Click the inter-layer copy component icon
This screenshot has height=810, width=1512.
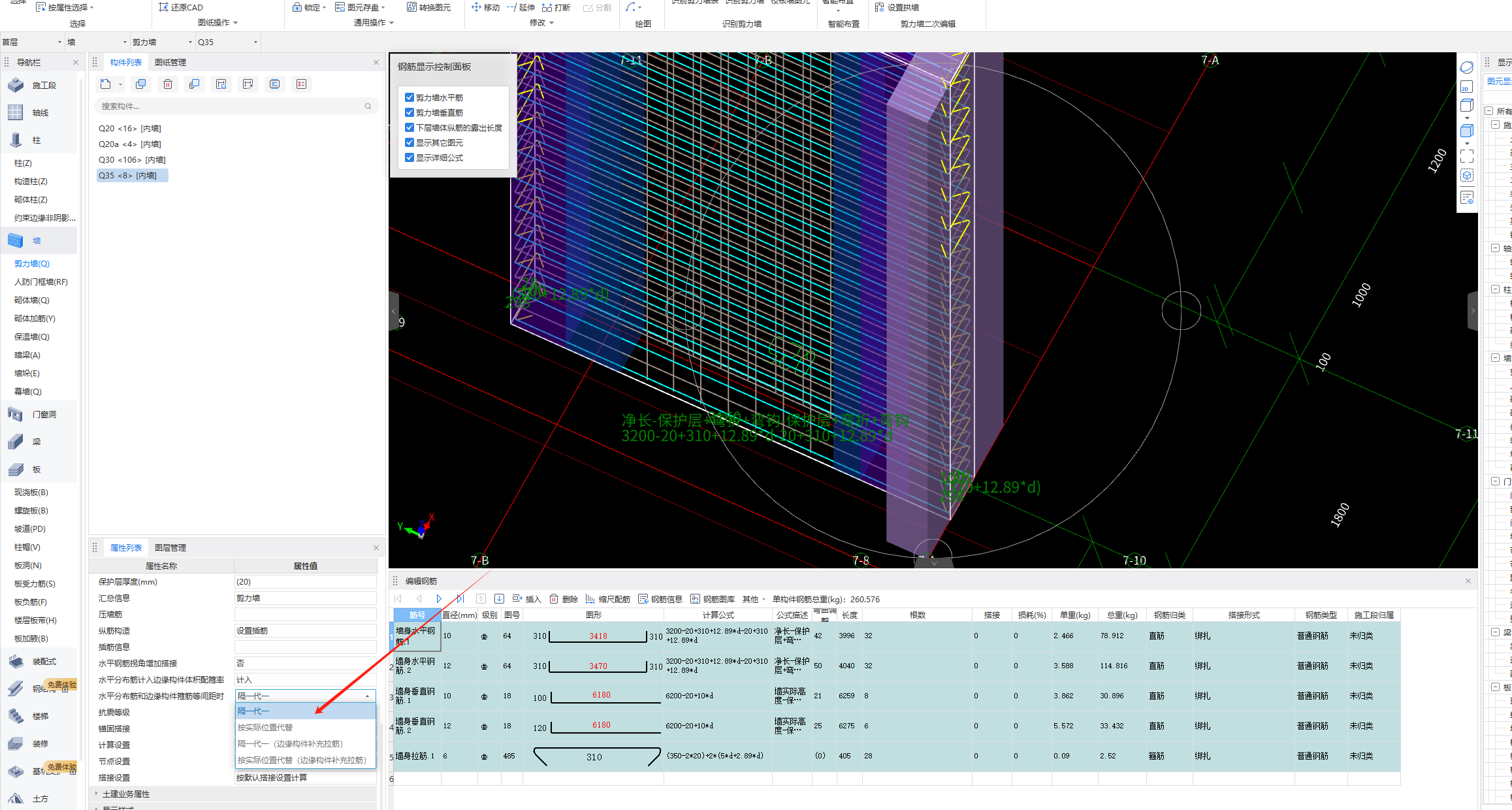[195, 84]
